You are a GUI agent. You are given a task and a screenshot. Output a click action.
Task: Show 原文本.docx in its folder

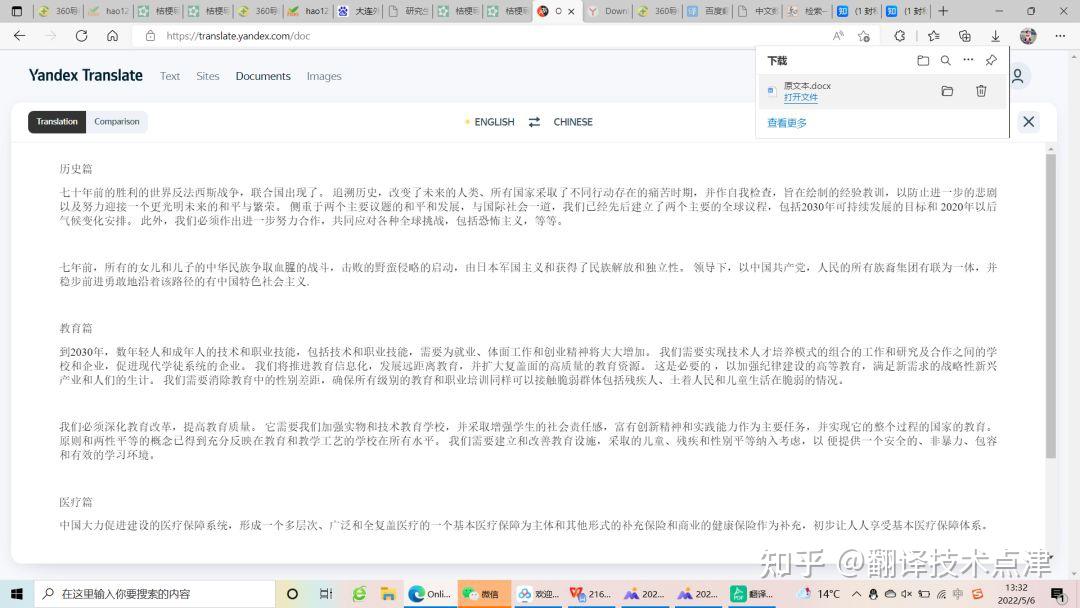[x=947, y=90]
